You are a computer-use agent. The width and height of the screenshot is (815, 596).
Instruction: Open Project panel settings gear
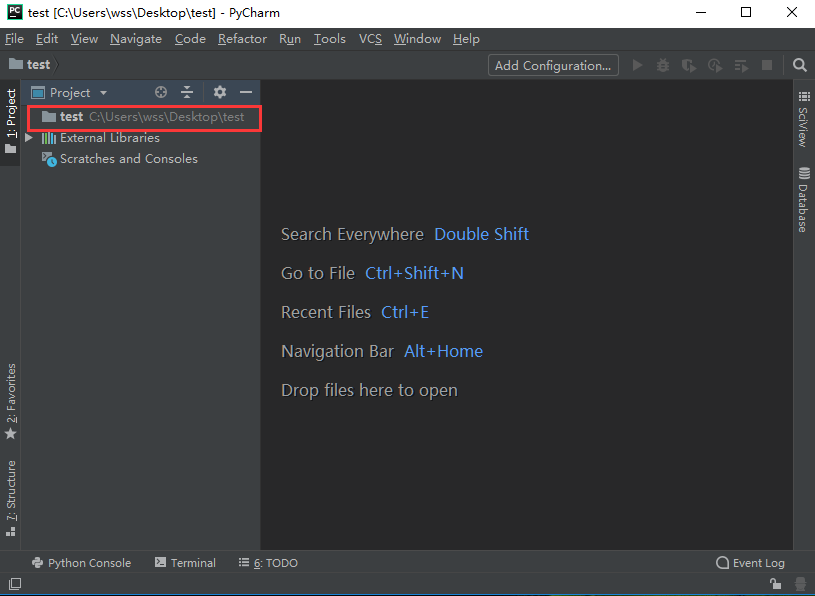220,92
